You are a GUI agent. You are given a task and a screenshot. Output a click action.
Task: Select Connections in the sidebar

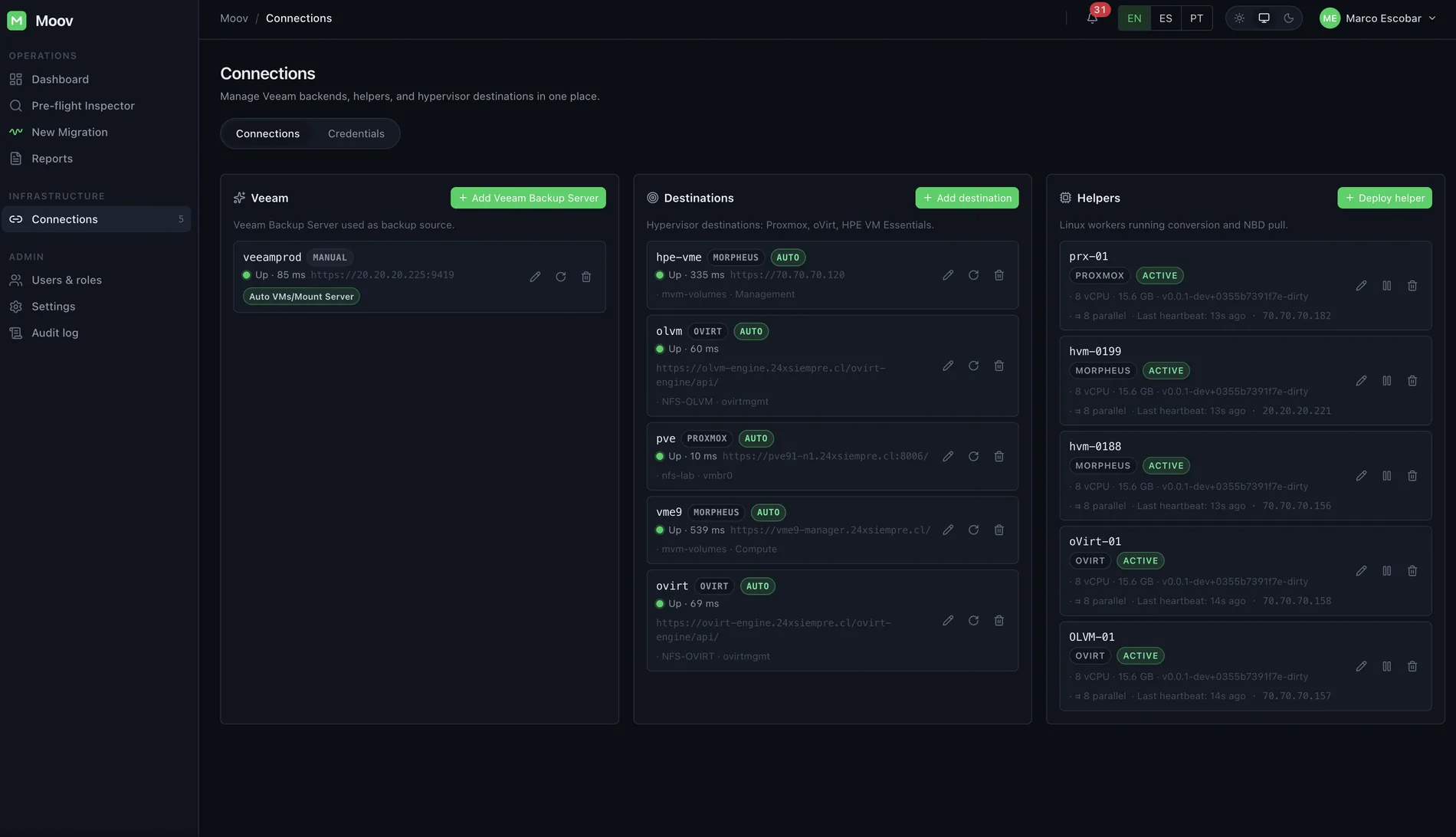point(96,219)
